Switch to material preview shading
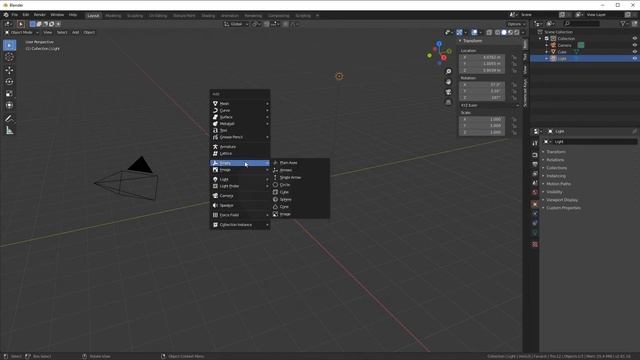The width and height of the screenshot is (640, 360). 511,32
